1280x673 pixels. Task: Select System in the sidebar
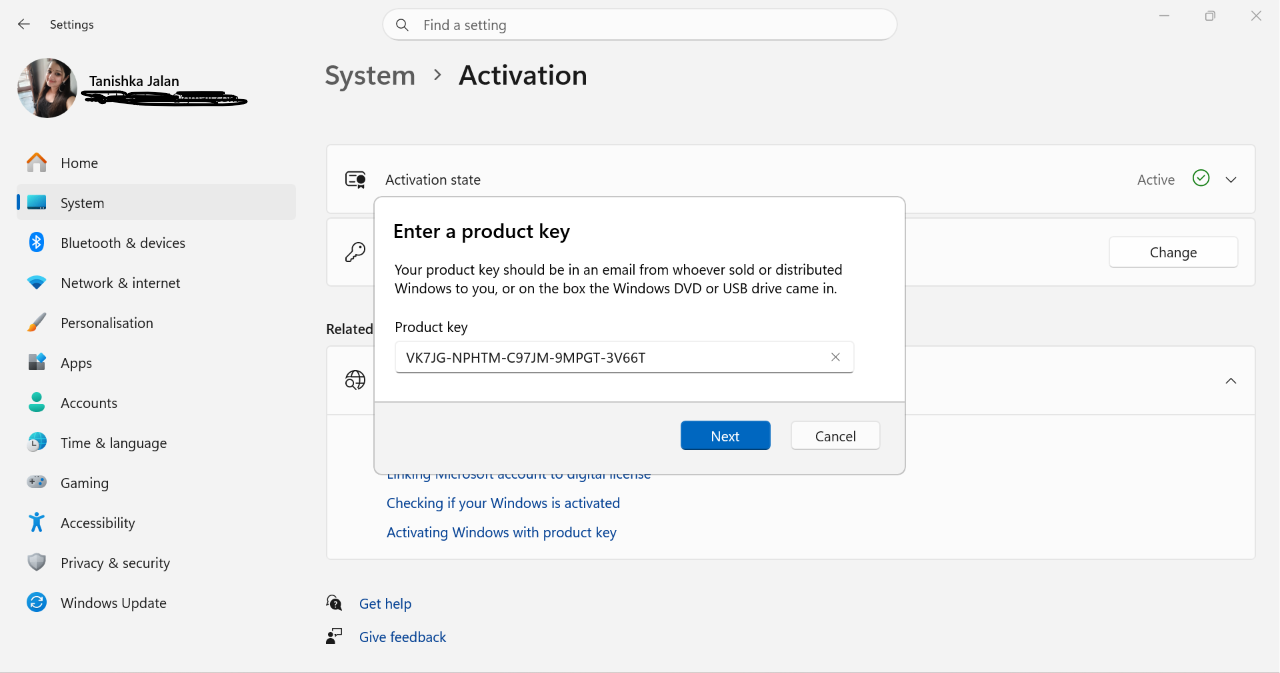coord(156,203)
